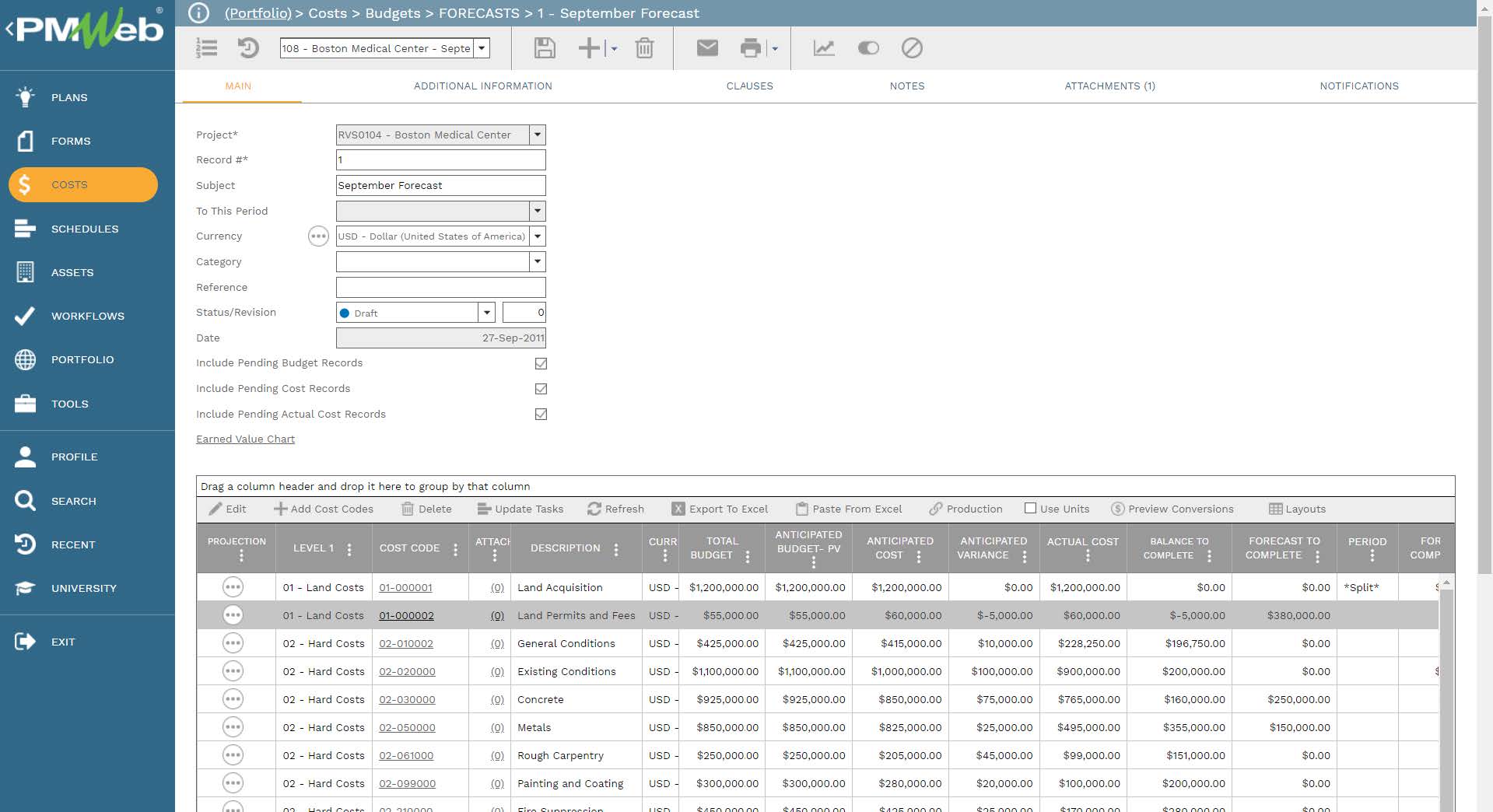
Task: Exit the application via sidebar
Action: point(63,642)
